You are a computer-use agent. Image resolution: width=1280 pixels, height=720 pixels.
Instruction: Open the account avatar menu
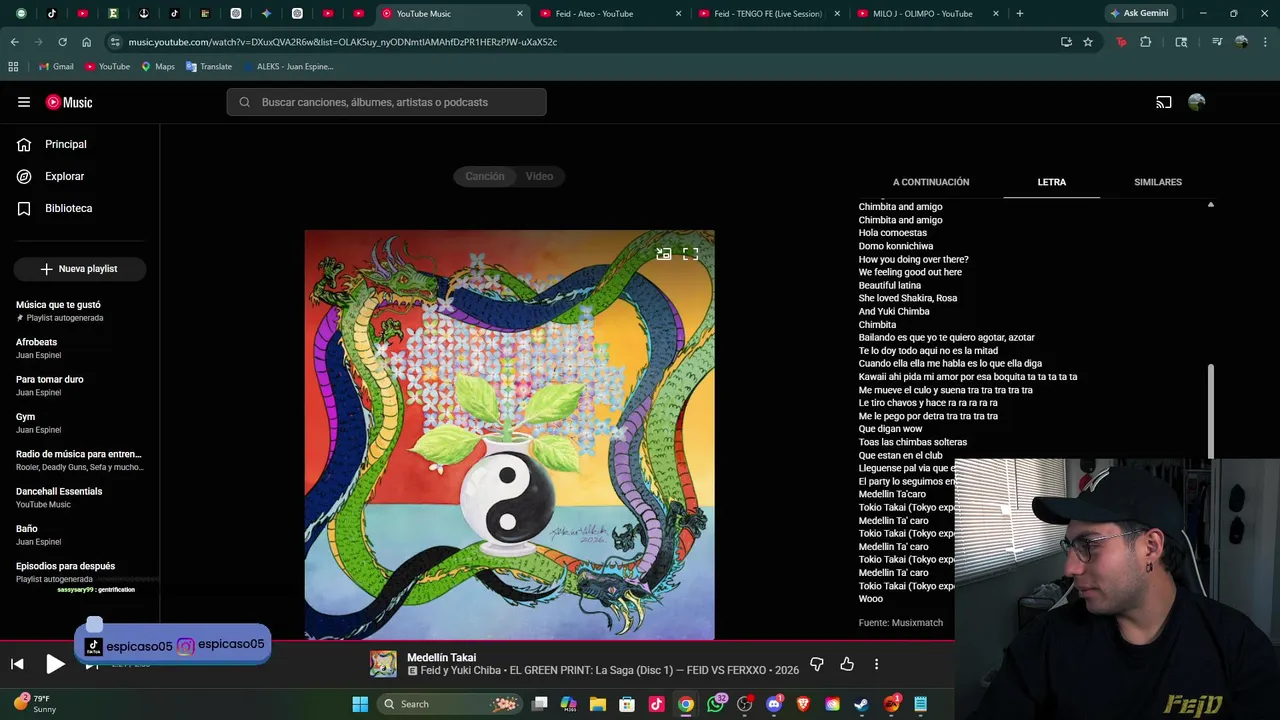[1197, 102]
